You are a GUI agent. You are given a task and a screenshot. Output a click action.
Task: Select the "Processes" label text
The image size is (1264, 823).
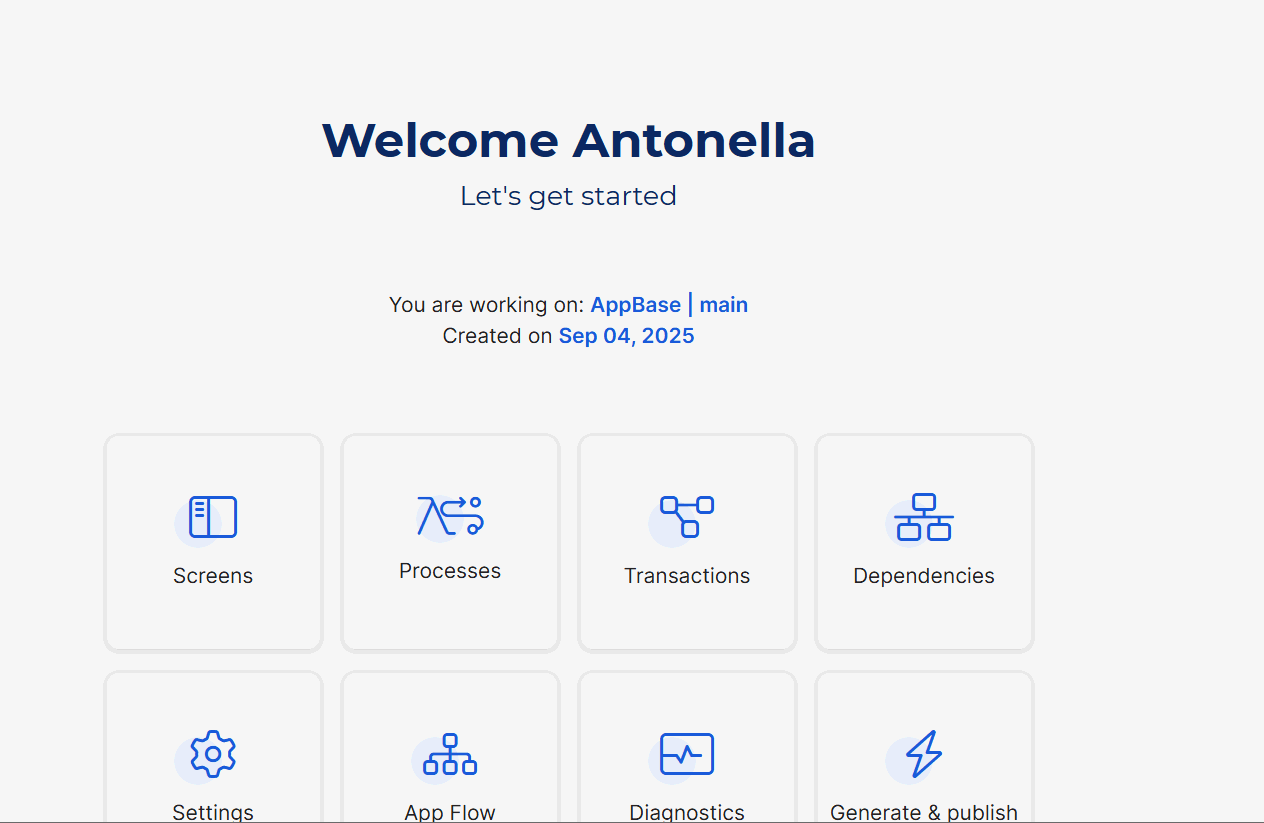(450, 571)
